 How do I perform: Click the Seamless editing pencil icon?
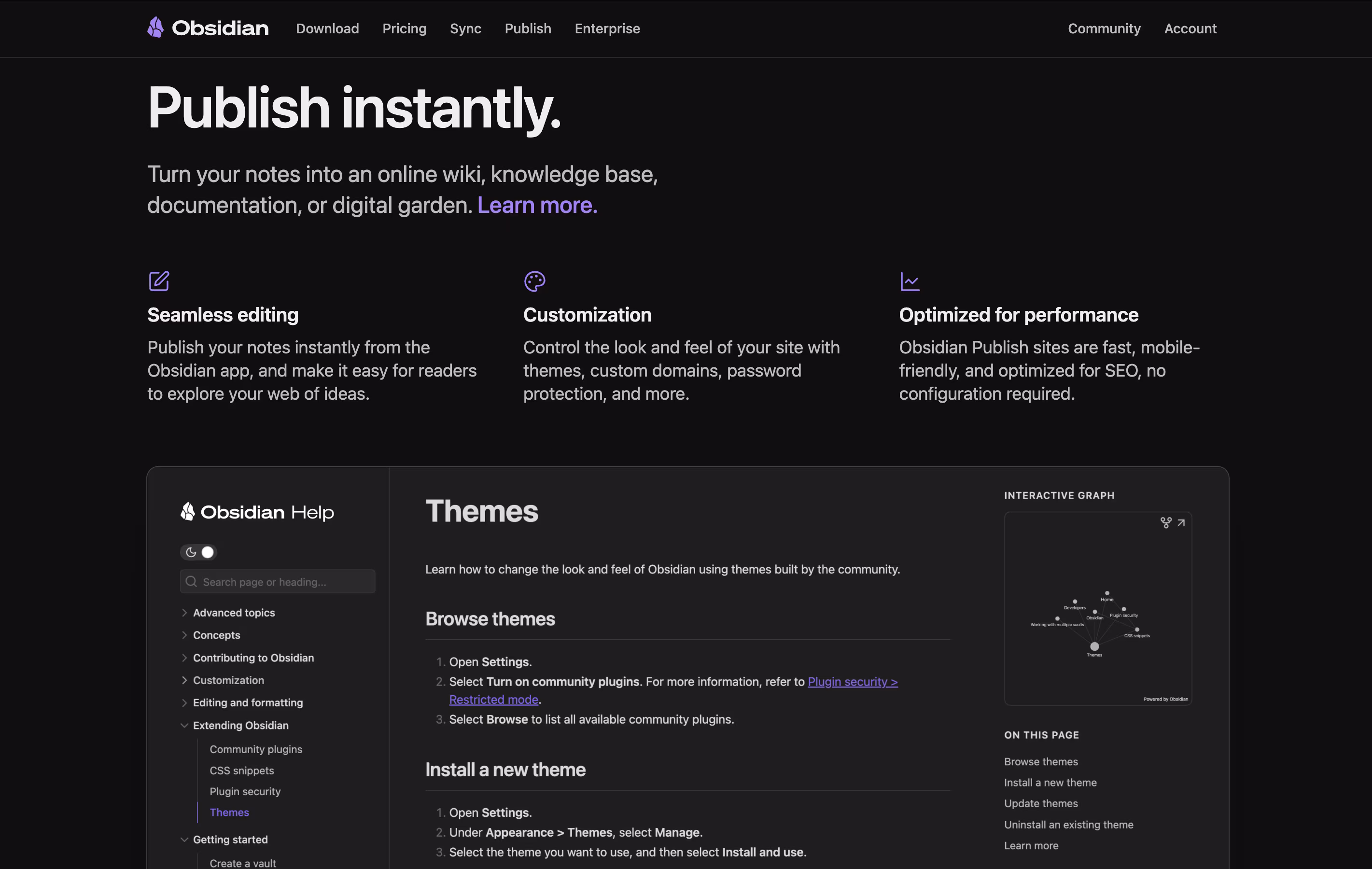[x=159, y=281]
